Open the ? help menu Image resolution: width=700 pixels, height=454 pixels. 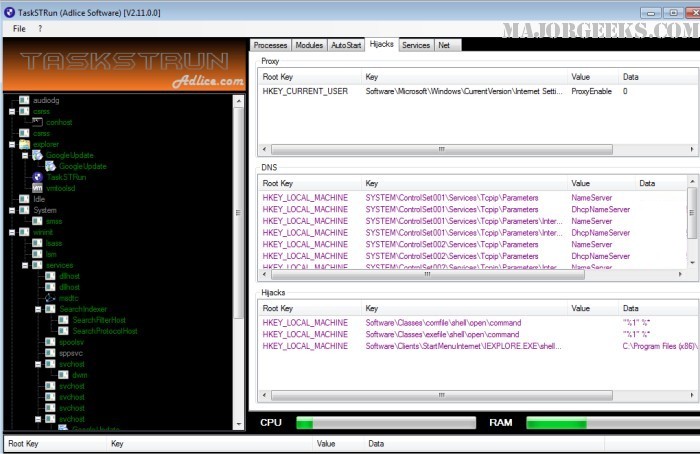click(40, 29)
